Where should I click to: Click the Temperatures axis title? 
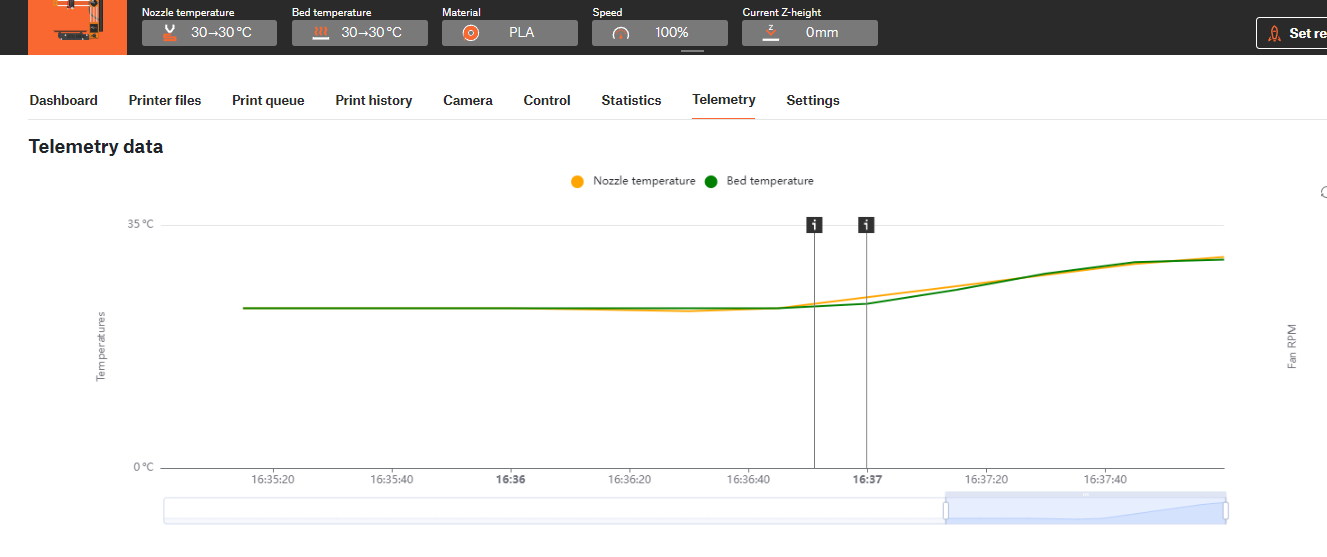click(100, 346)
